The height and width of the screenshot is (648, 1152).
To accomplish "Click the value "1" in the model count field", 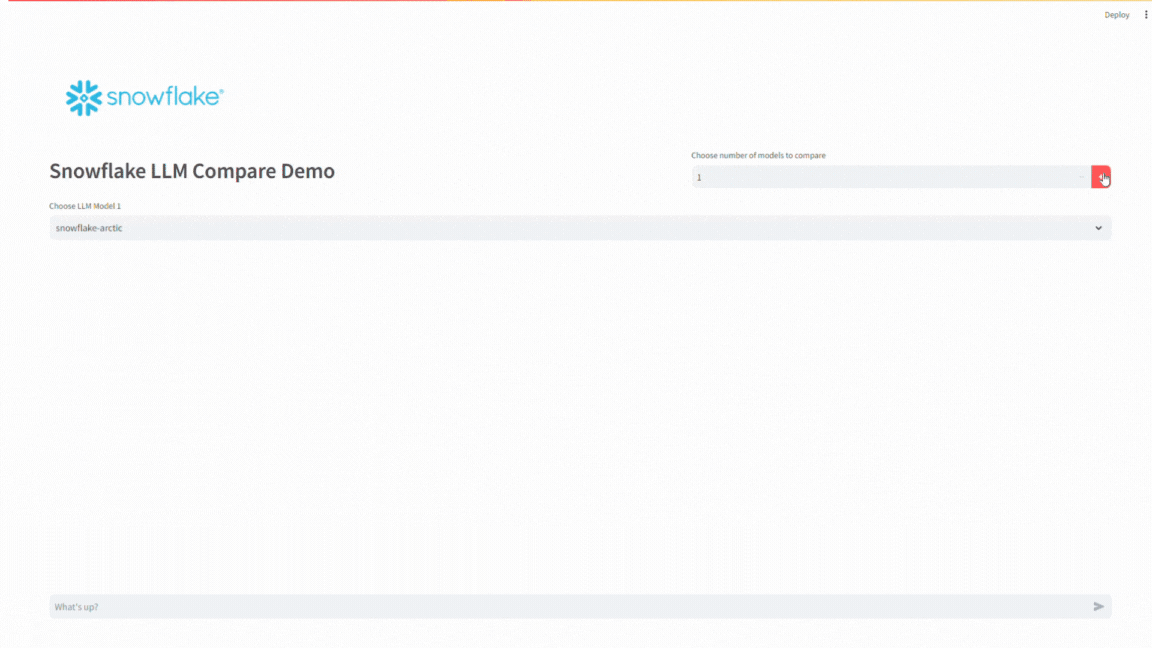I will click(x=700, y=178).
